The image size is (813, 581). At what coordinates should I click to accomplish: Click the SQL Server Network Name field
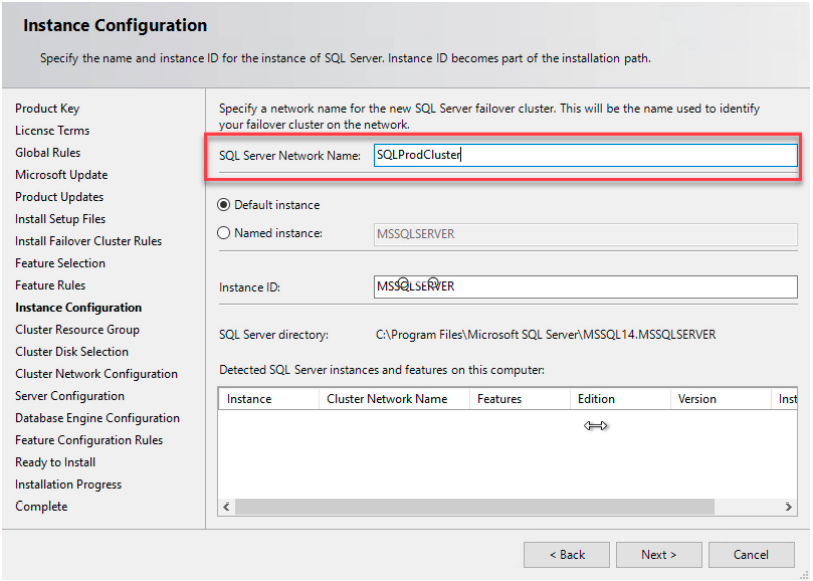(585, 155)
